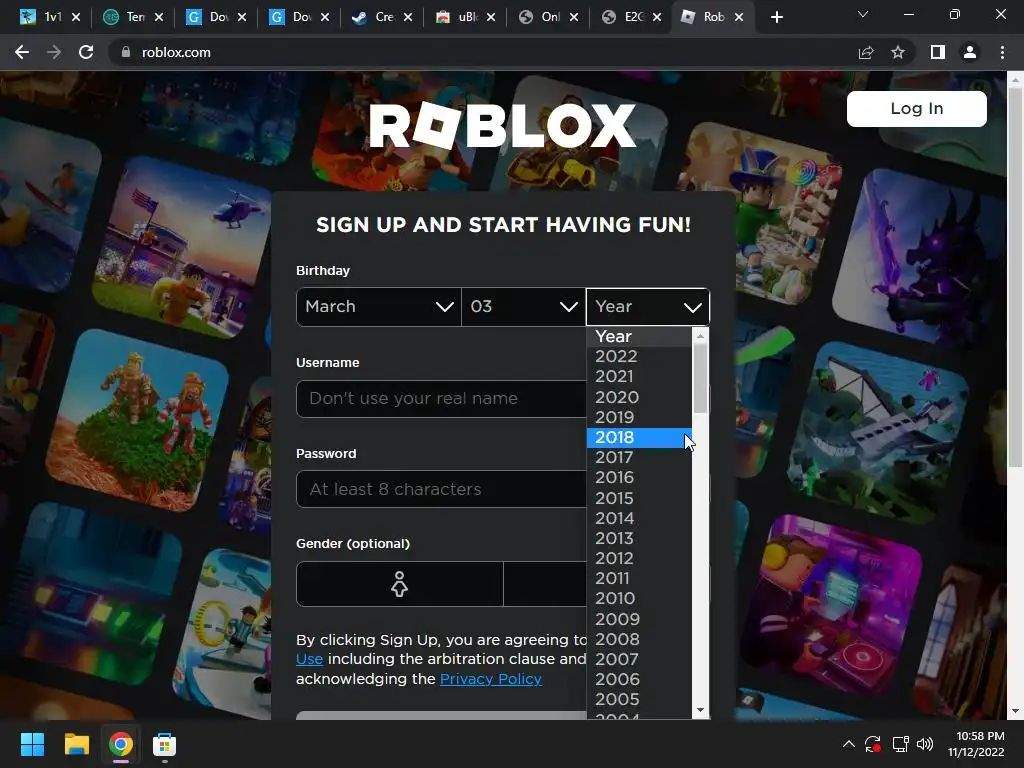Click the page vertical scrollbar thumb

tap(1015, 278)
